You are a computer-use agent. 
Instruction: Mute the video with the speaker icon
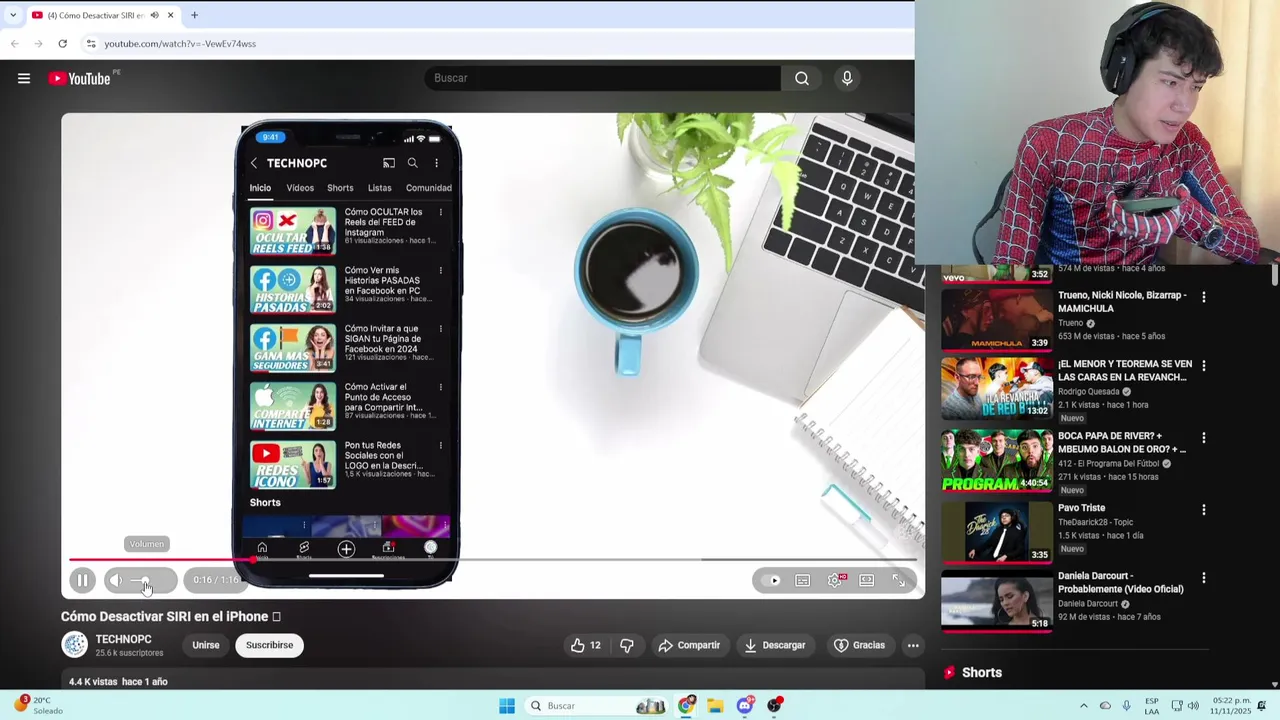coord(116,580)
